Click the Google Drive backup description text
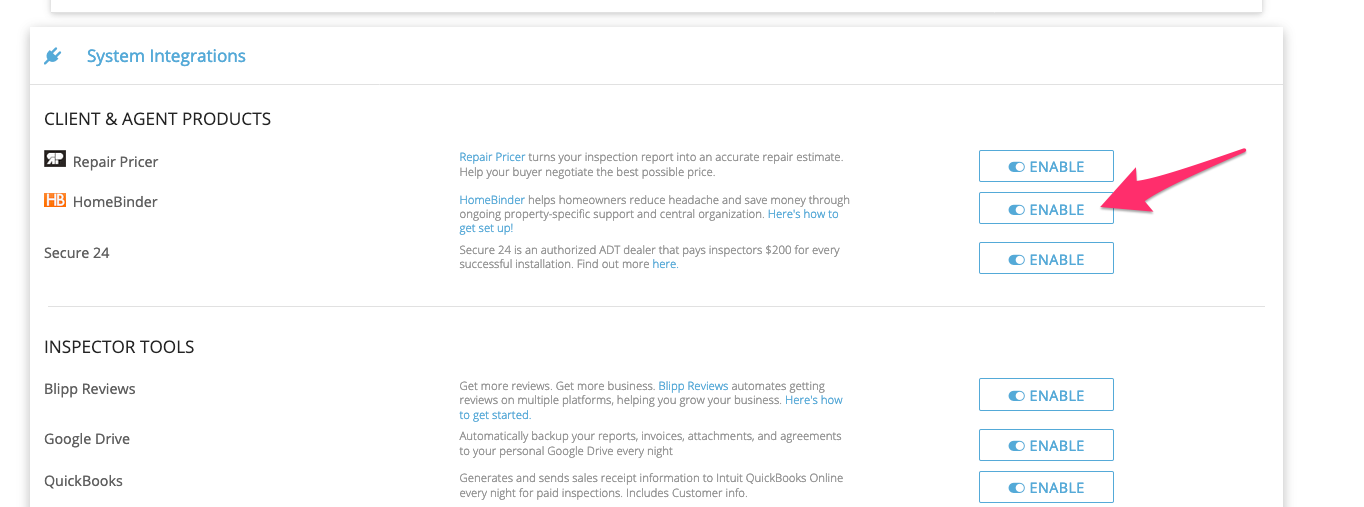Image resolution: width=1364 pixels, height=507 pixels. [x=650, y=443]
